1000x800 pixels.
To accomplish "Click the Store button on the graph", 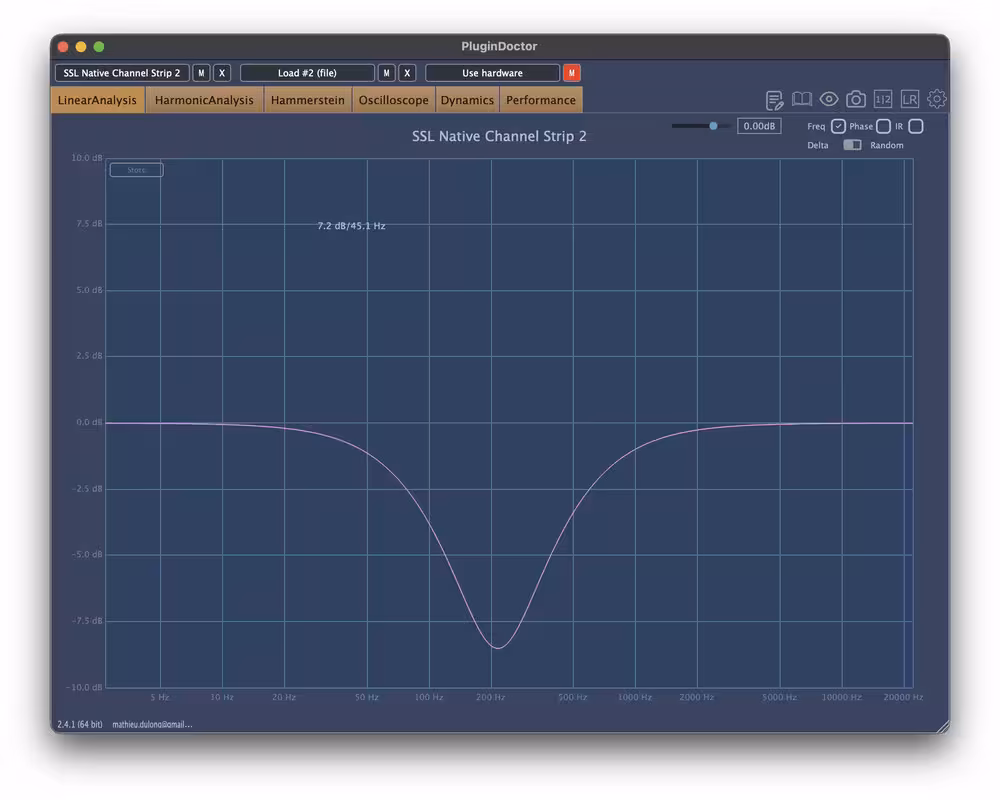I will 136,170.
